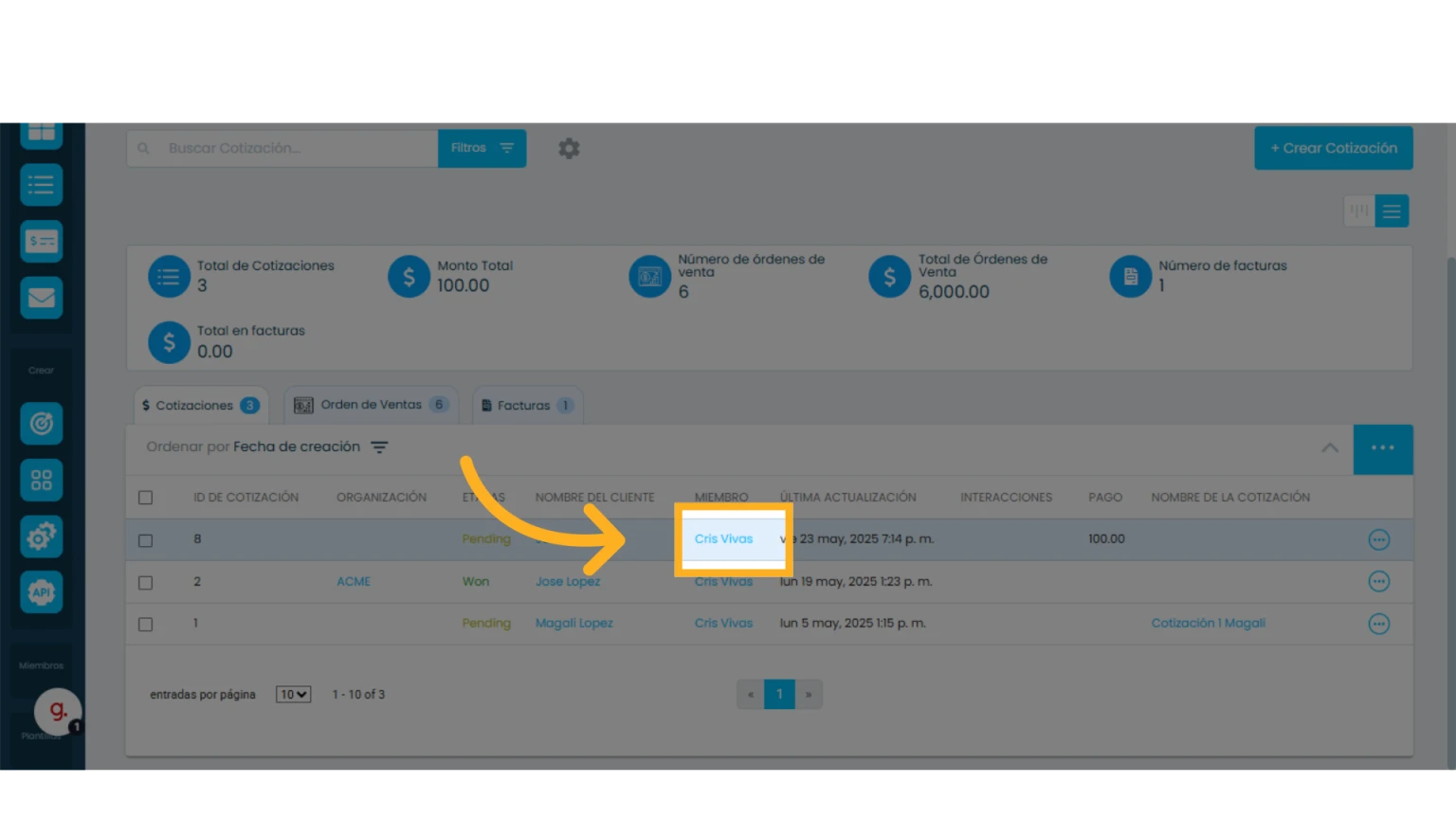Open the gears settings sidebar icon
1456x819 pixels.
pyautogui.click(x=41, y=537)
